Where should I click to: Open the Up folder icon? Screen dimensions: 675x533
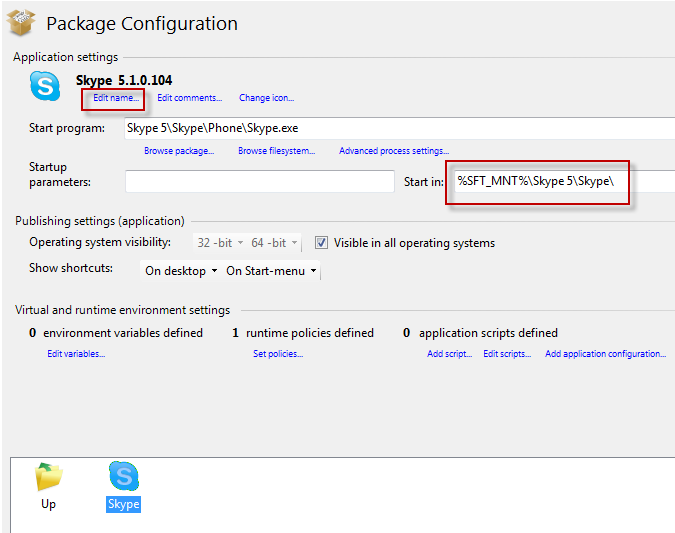pyautogui.click(x=48, y=477)
